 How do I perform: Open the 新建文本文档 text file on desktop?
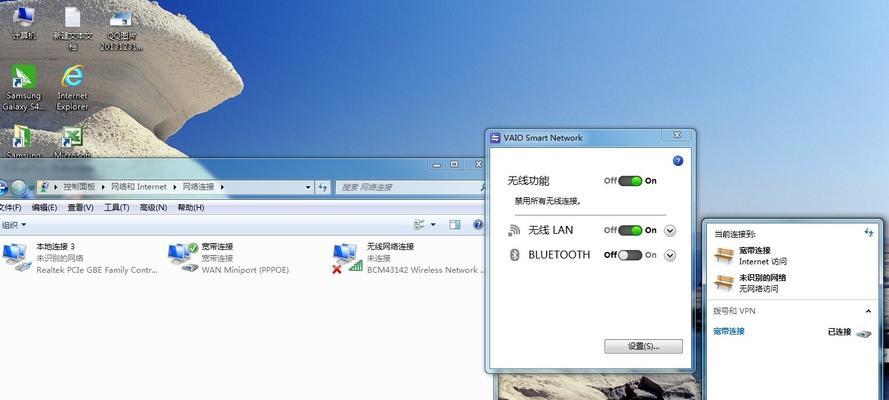tap(73, 28)
